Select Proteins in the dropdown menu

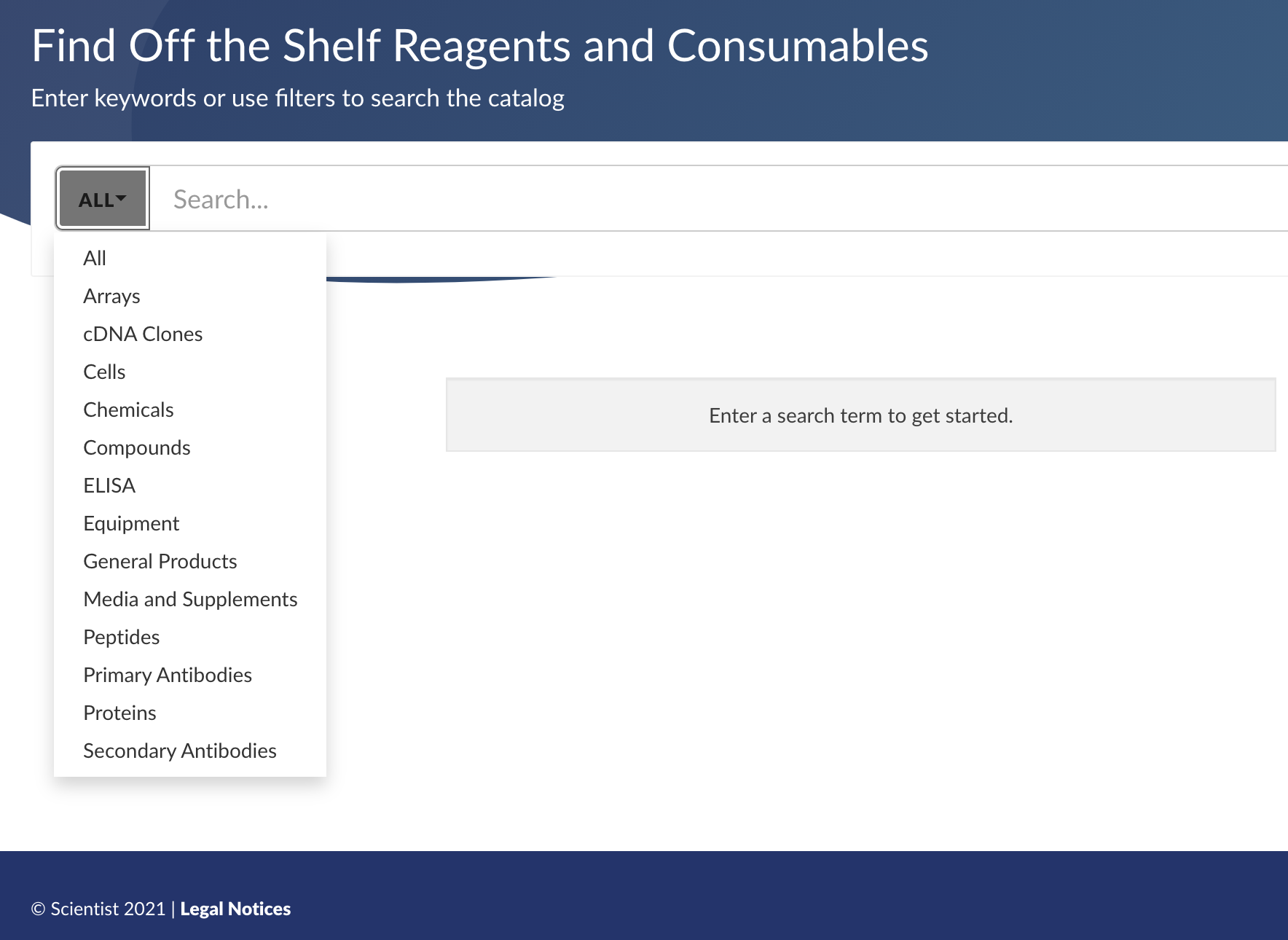[x=119, y=713]
